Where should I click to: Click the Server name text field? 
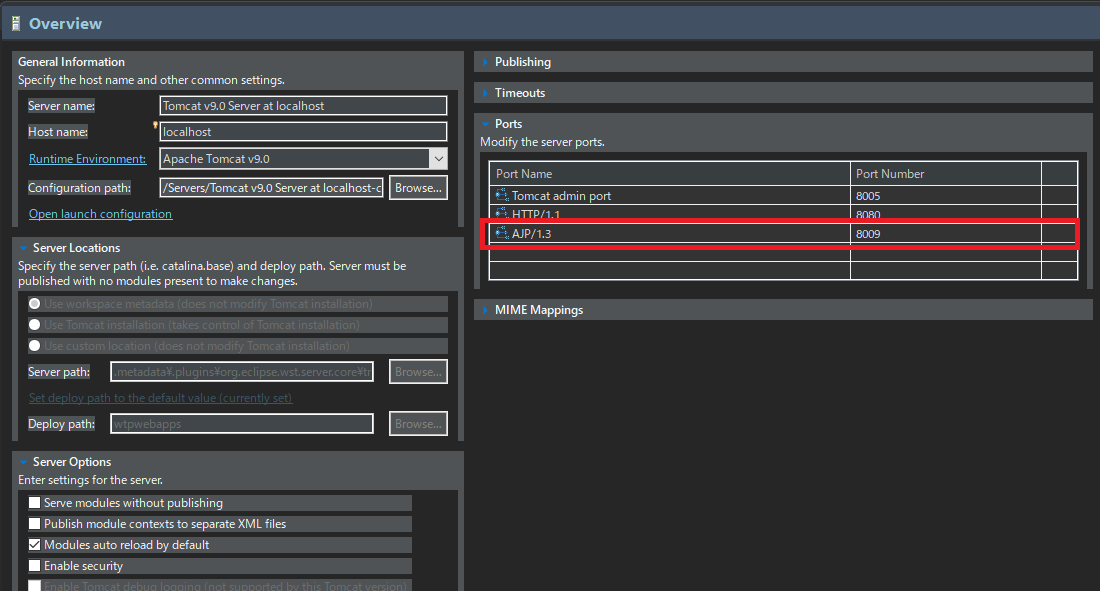point(303,105)
